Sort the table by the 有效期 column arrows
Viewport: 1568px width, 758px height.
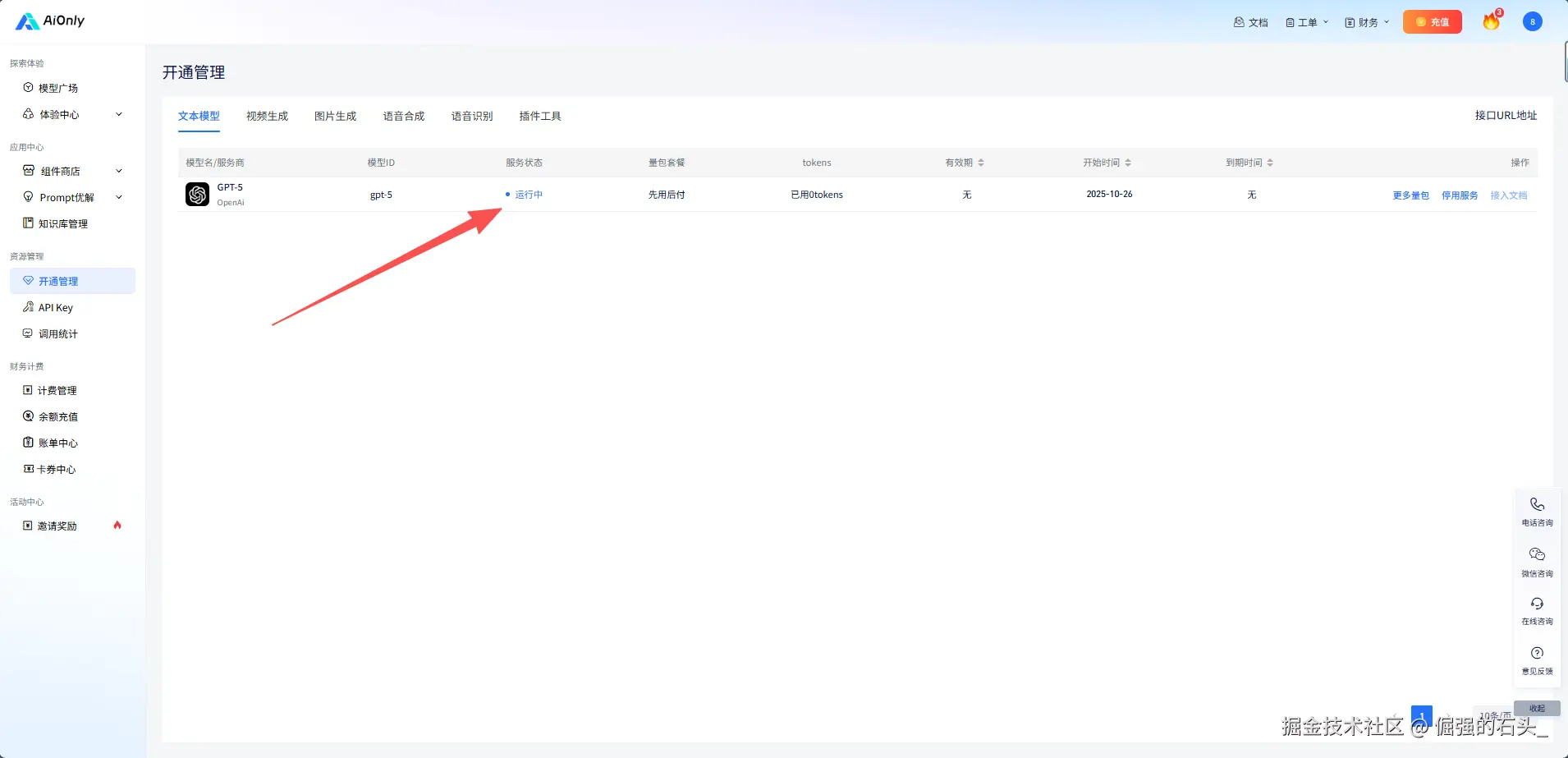[981, 163]
